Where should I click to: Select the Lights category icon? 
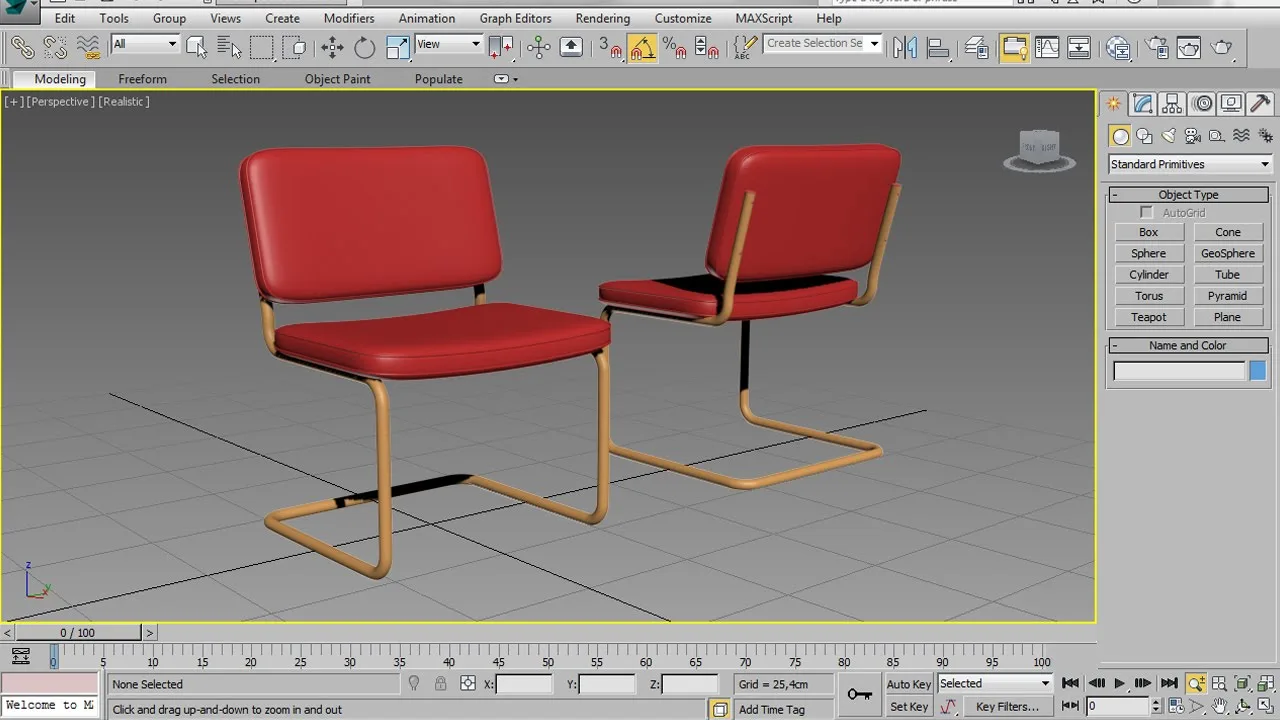coord(1169,136)
